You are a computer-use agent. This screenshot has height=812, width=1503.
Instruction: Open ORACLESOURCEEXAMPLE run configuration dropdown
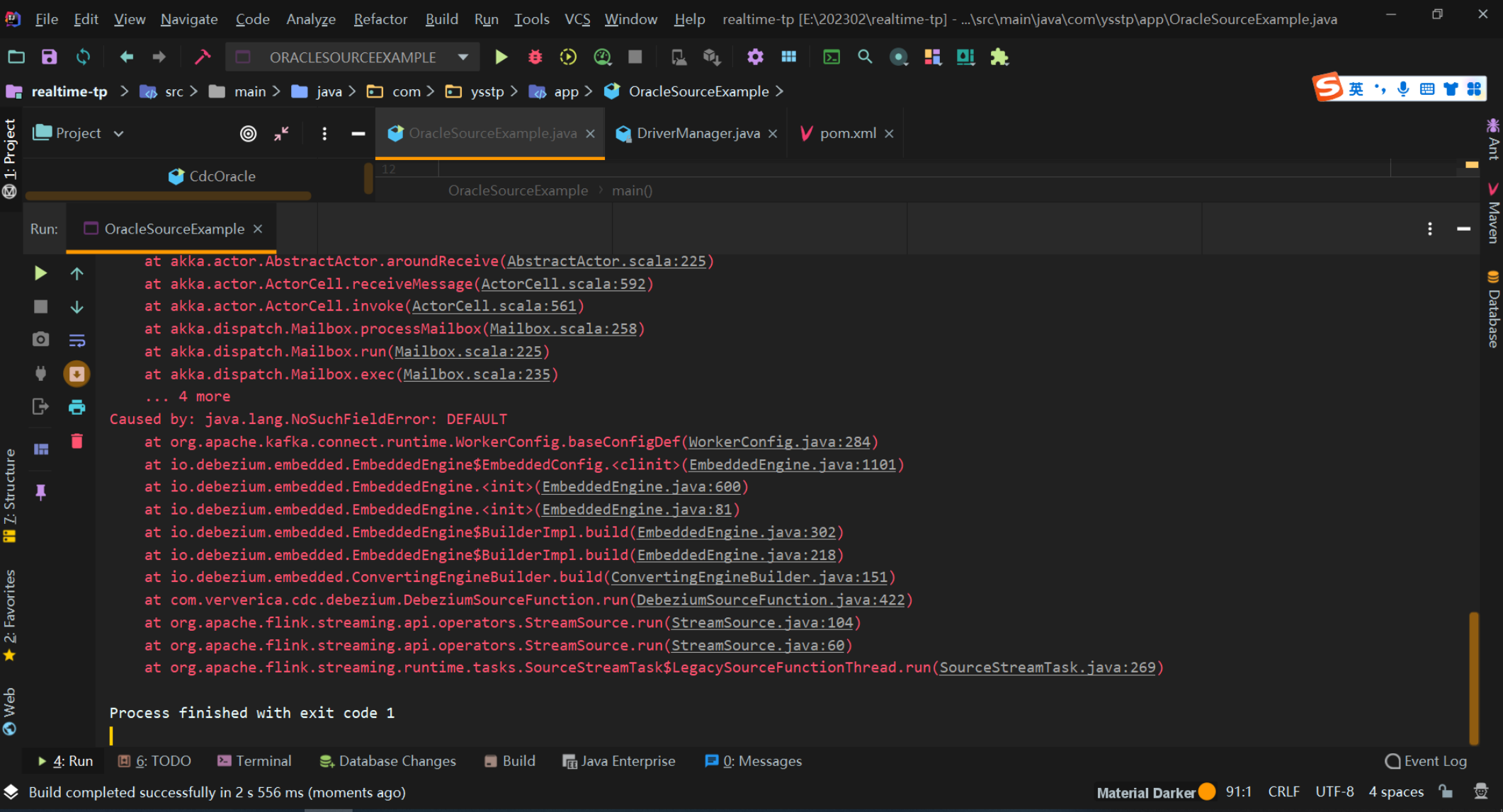click(x=463, y=57)
